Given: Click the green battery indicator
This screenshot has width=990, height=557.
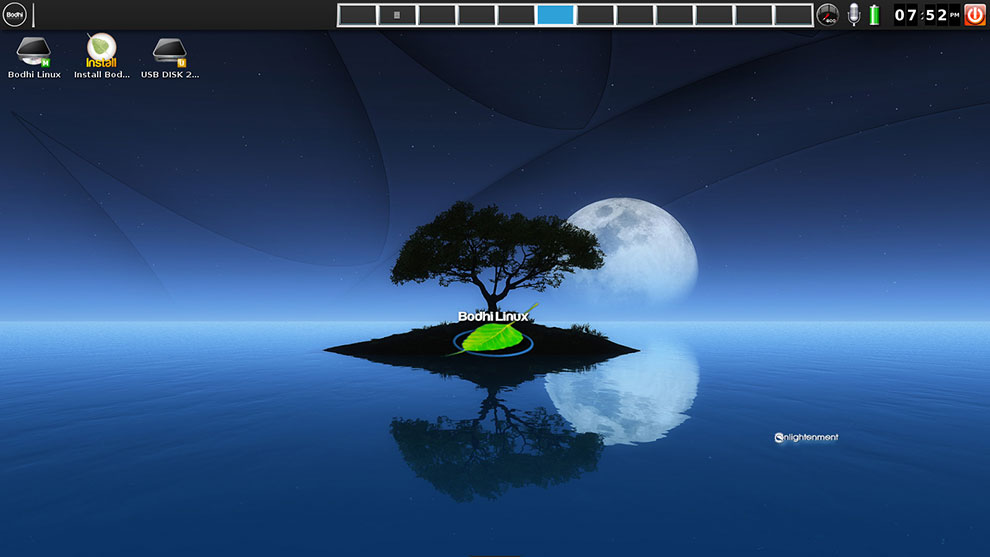Looking at the screenshot, I should 874,15.
